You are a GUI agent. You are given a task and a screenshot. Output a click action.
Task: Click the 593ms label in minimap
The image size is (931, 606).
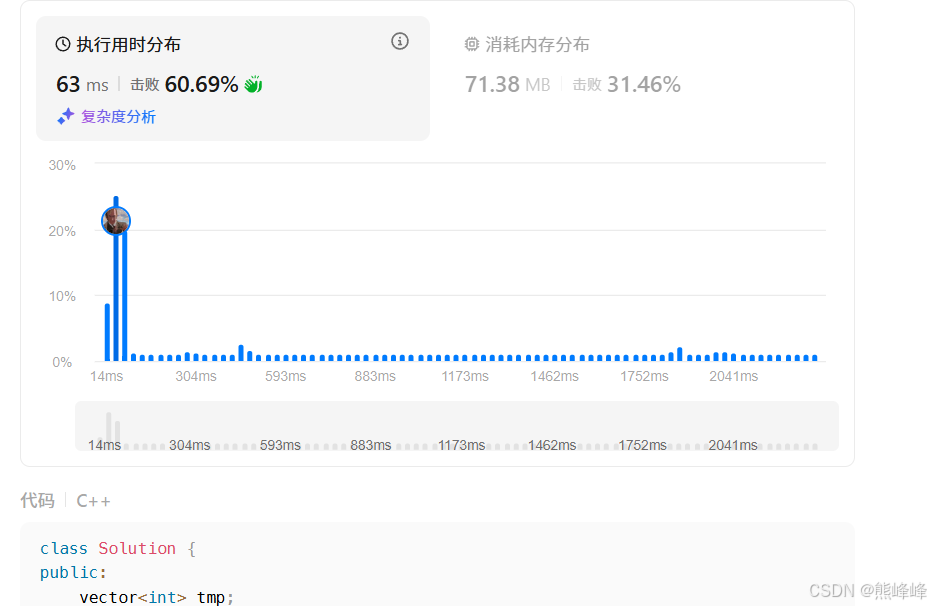[x=280, y=445]
